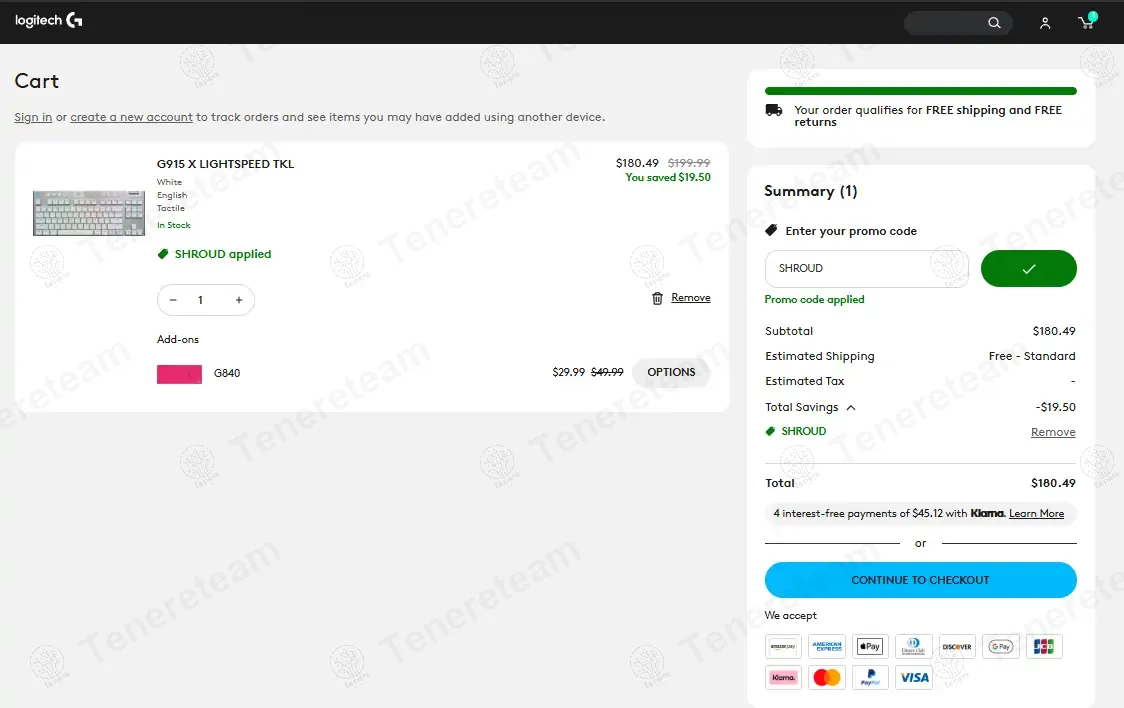
Task: Collapse the Total Savings section
Action: click(851, 408)
